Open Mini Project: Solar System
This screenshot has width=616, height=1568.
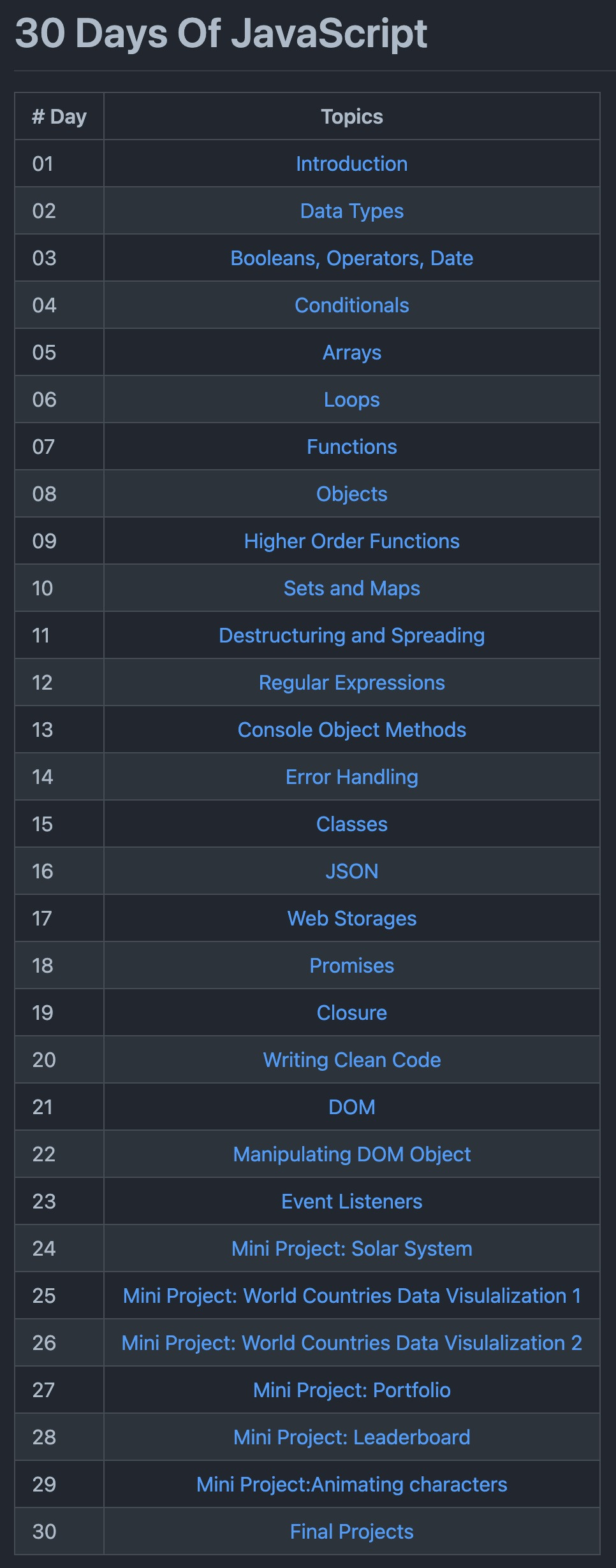(x=351, y=1249)
